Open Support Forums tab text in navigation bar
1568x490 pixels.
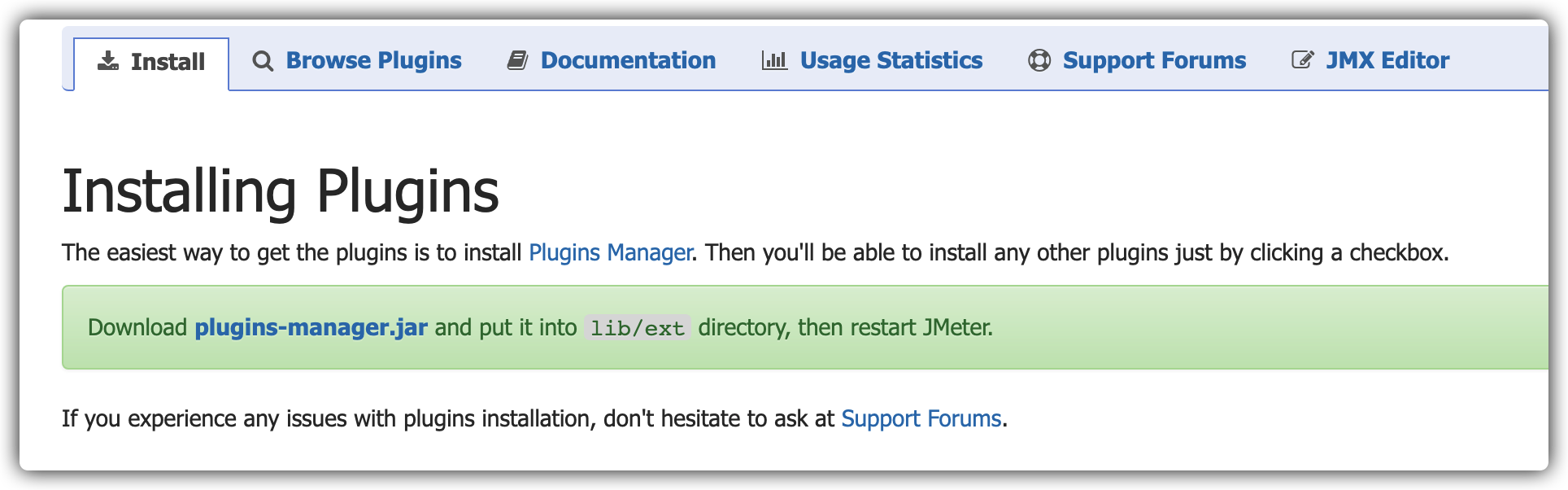tap(1154, 60)
